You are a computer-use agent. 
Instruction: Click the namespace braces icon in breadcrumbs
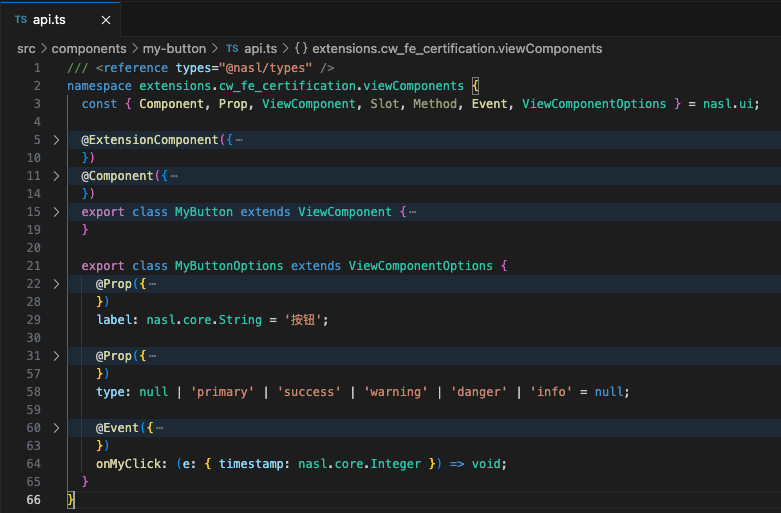point(303,48)
